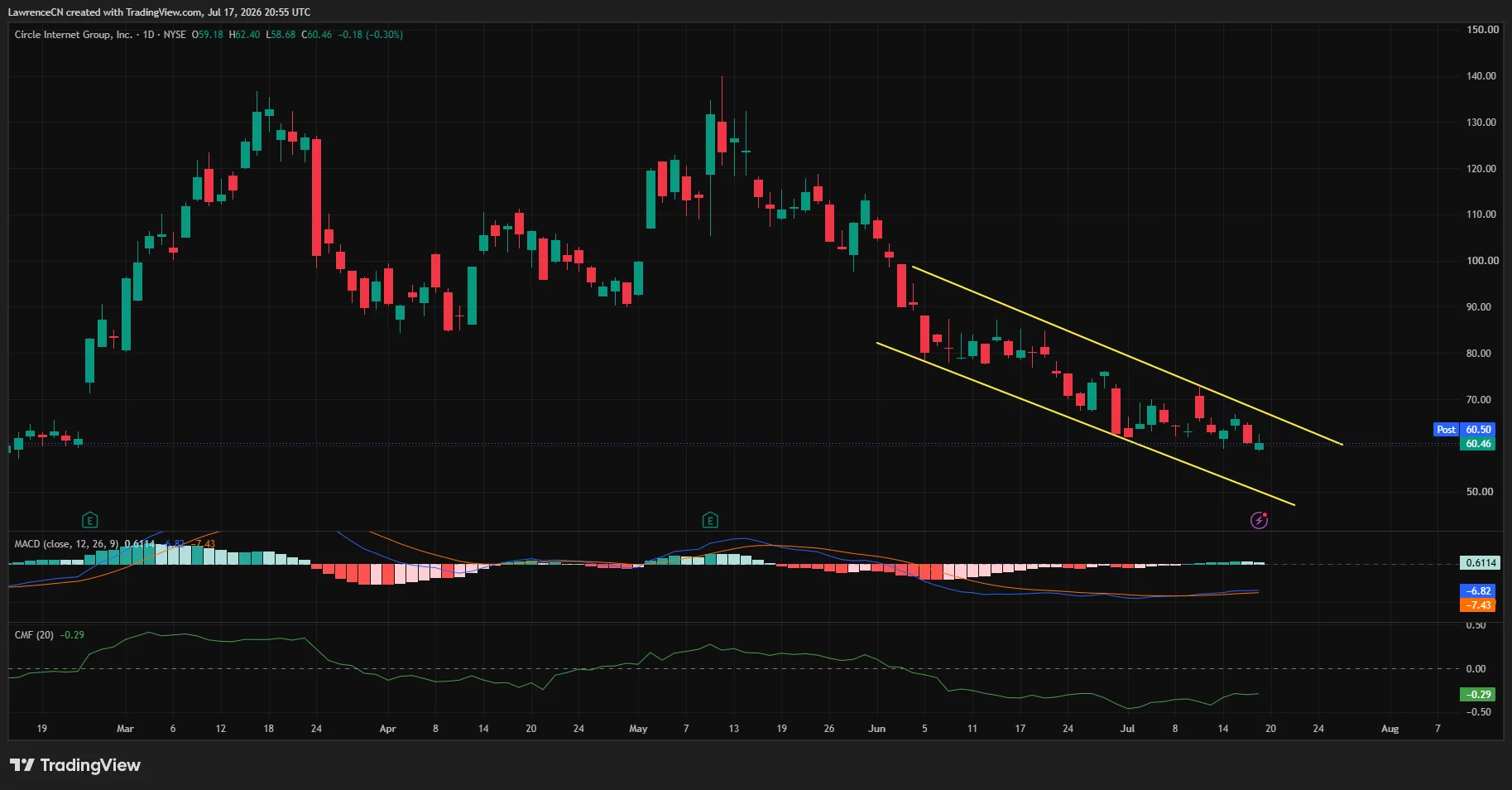Click the 150.00 price axis label
The height and width of the screenshot is (790, 1512).
(1481, 30)
